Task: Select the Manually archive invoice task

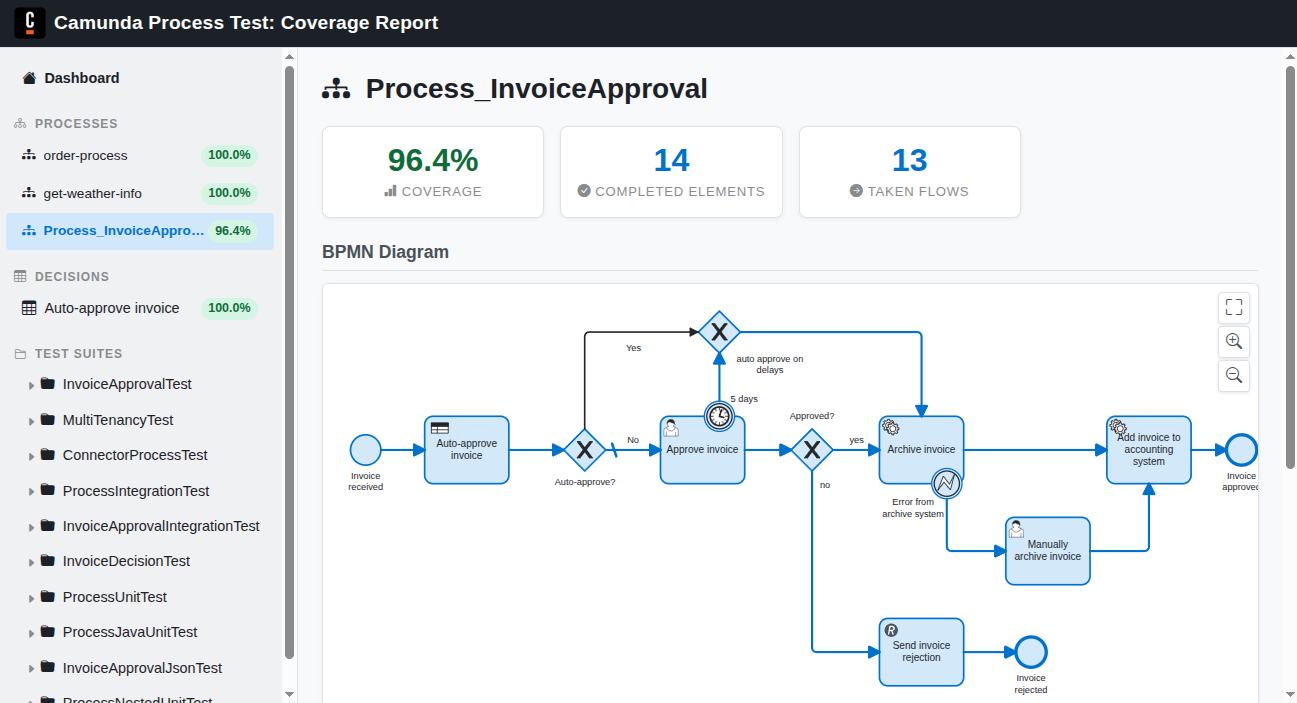Action: [1048, 551]
